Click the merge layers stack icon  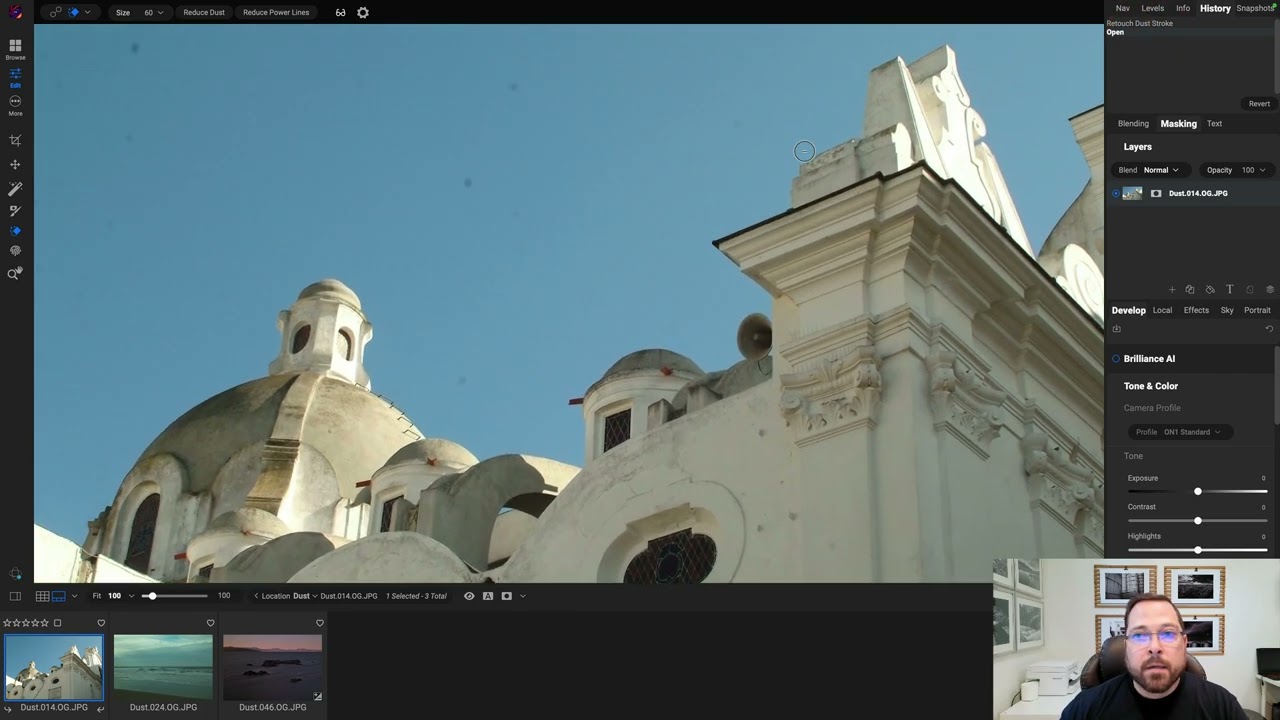pos(1270,290)
